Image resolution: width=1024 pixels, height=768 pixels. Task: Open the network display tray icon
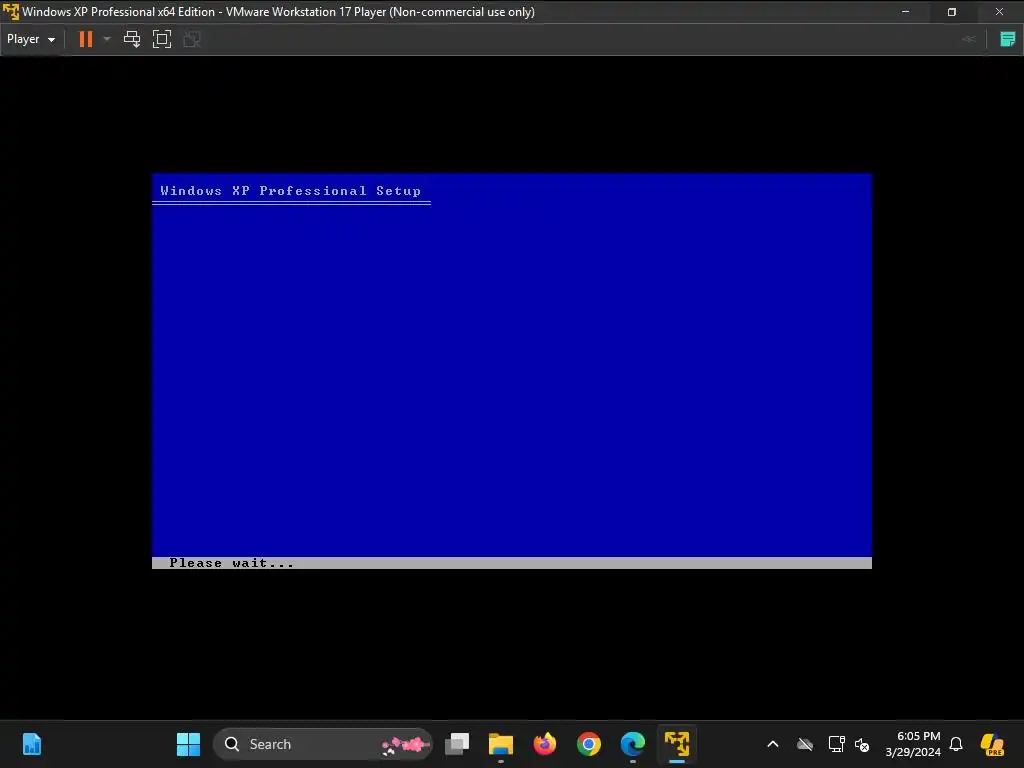click(x=837, y=744)
